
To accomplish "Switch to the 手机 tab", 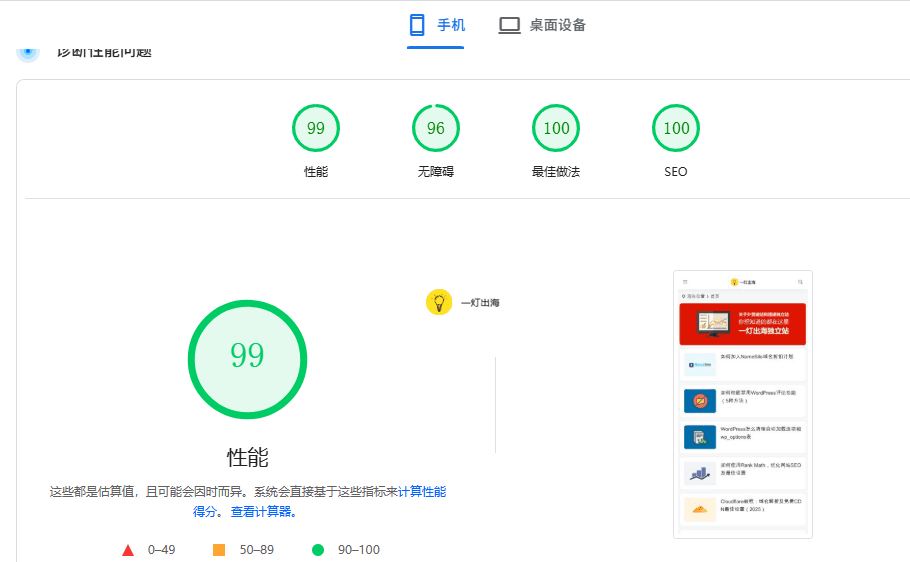I will 436,25.
